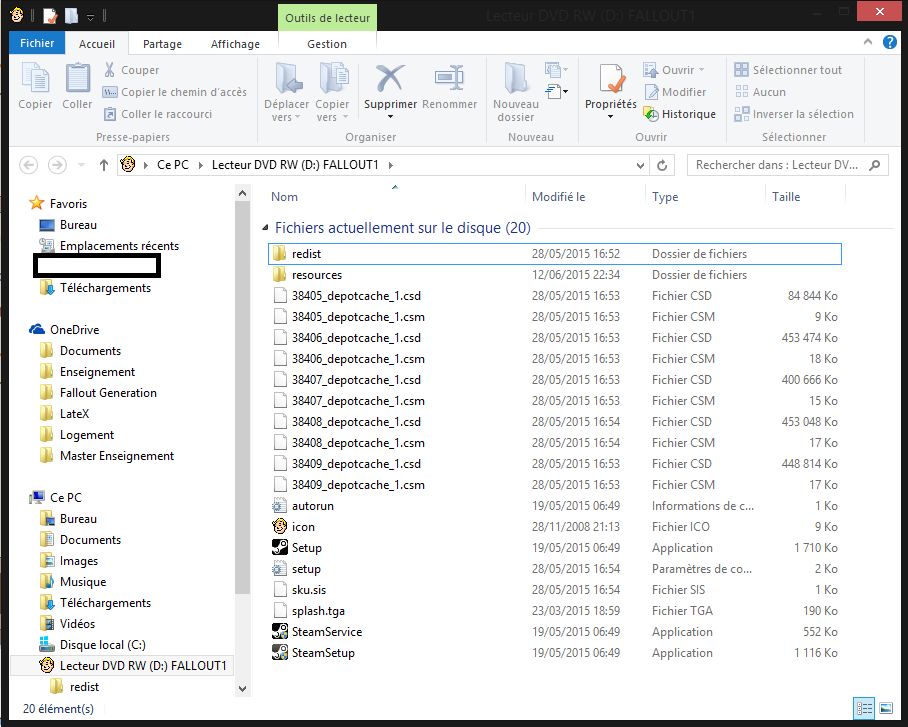Sort by the Taille column header
Image resolution: width=908 pixels, height=727 pixels.
coord(786,197)
